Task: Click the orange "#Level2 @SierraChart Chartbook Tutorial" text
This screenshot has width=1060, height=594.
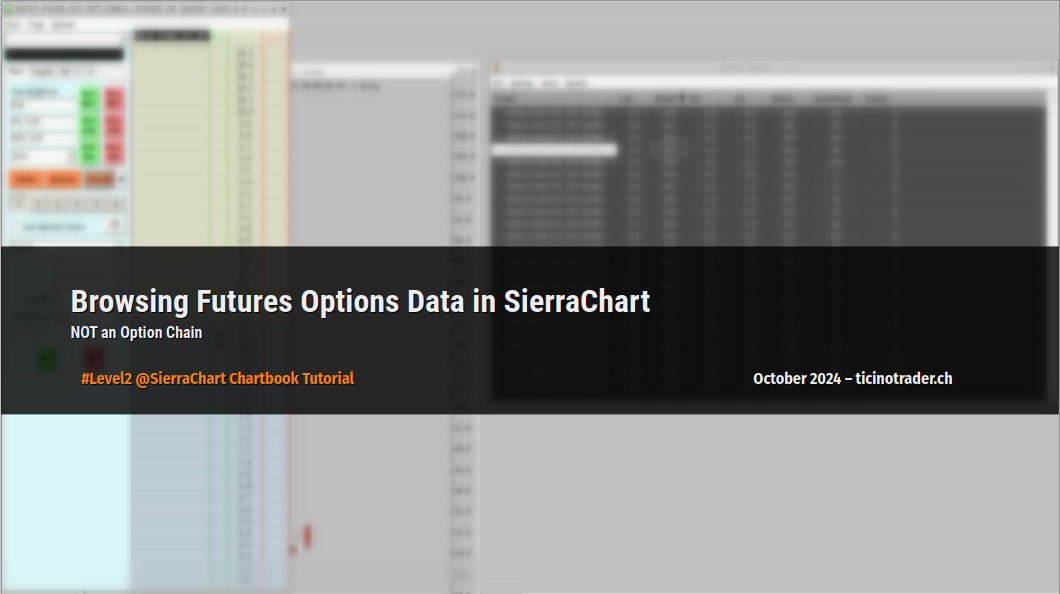Action: 218,378
